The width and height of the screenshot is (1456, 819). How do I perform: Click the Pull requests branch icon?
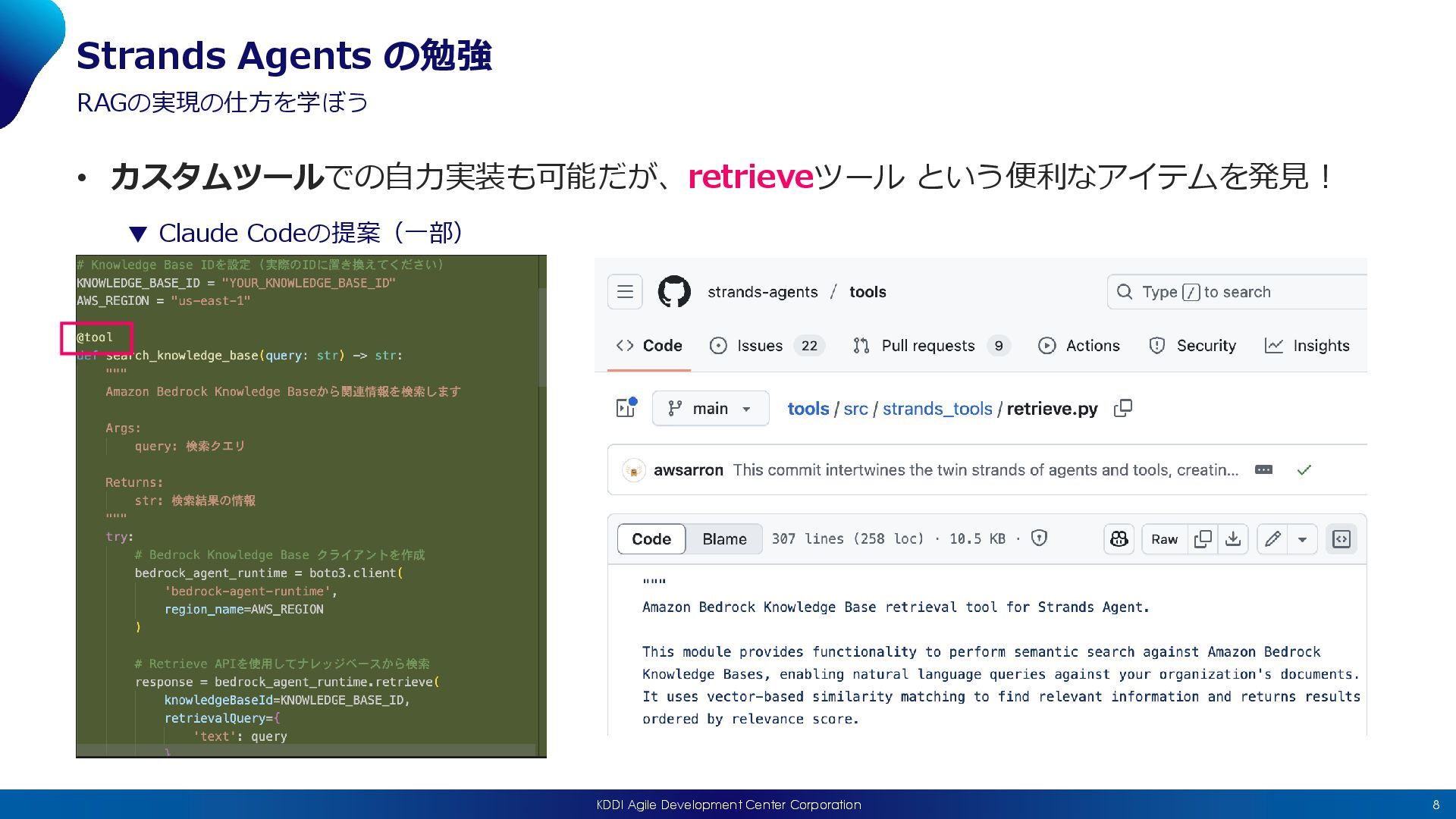click(861, 346)
